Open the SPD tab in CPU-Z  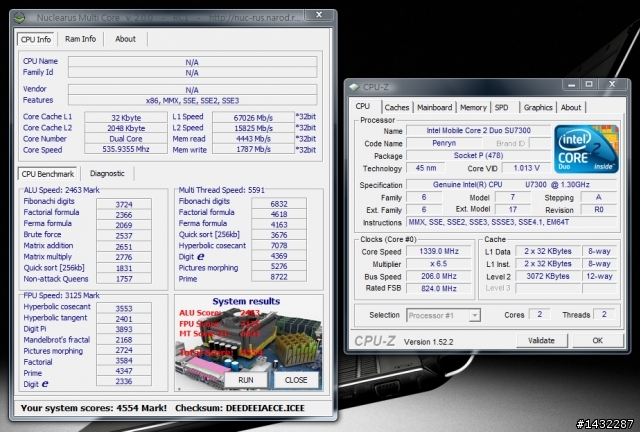click(502, 107)
